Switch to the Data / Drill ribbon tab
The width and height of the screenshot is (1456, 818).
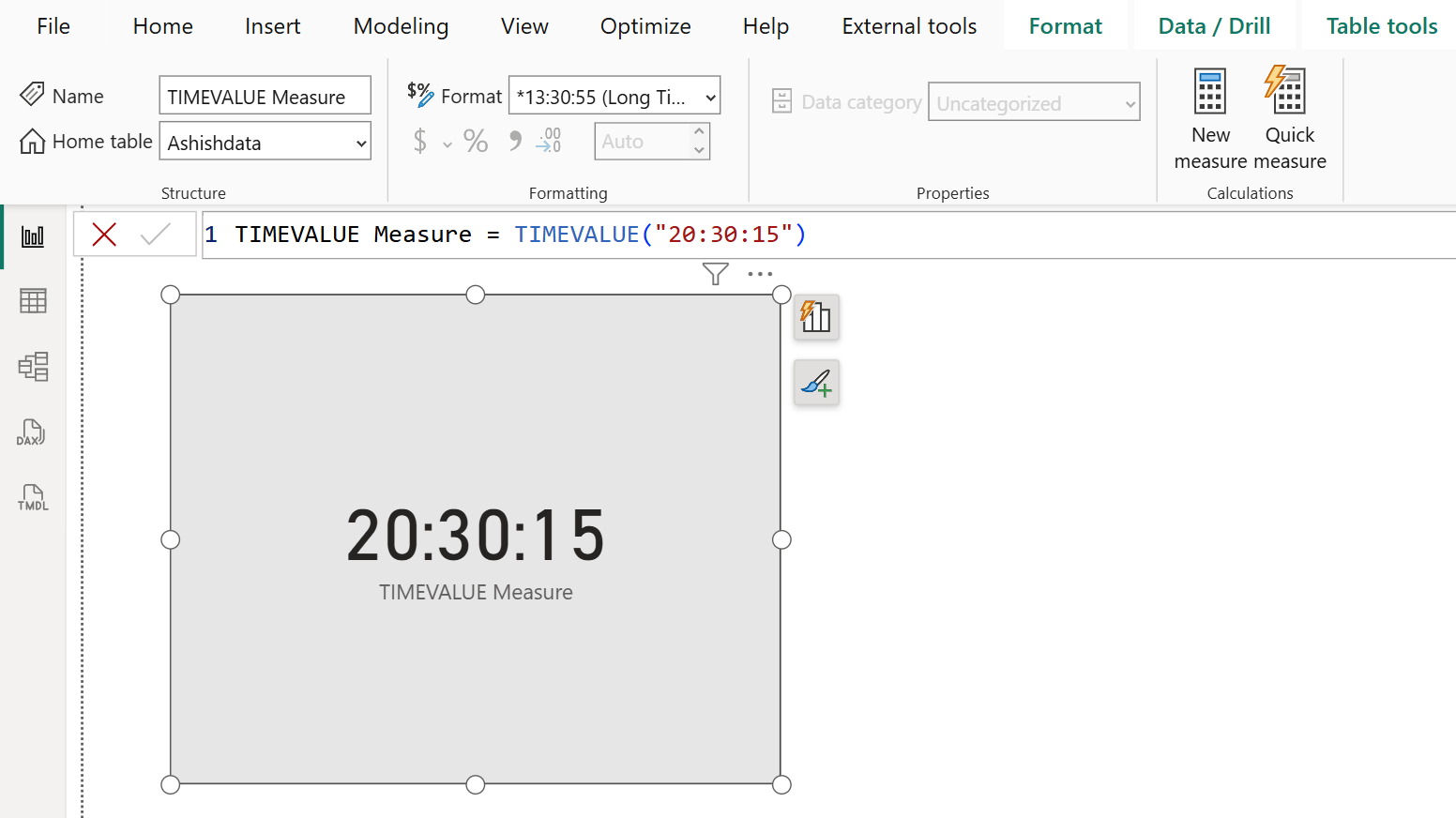point(1214,25)
